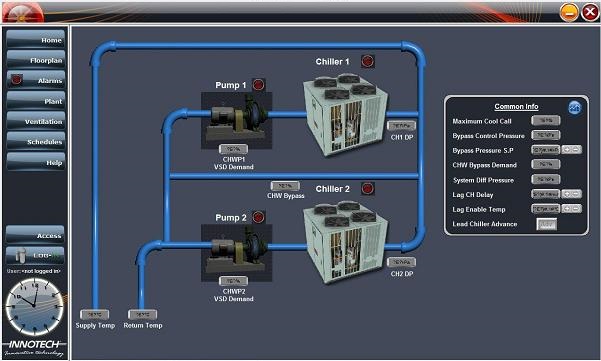The height and width of the screenshot is (361, 601).
Task: Increase the Bypass Pressure S.P with plus
Action: [567, 150]
